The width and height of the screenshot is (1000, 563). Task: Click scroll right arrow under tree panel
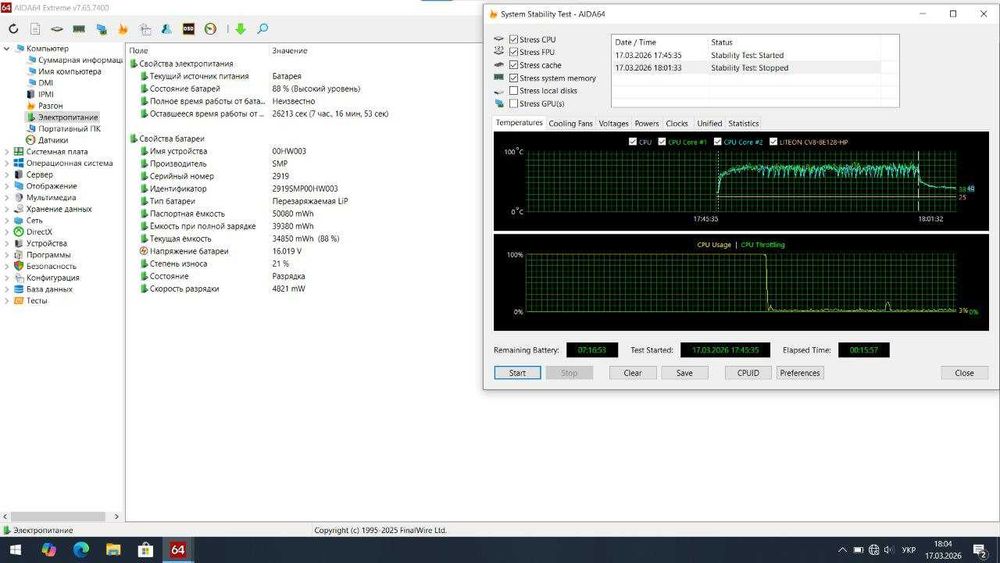coord(116,516)
